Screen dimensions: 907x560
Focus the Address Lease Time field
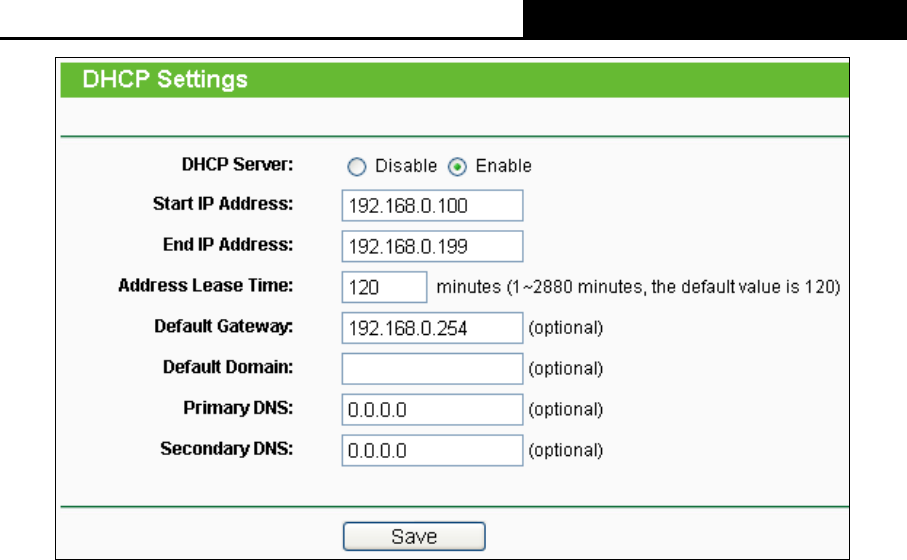point(384,287)
